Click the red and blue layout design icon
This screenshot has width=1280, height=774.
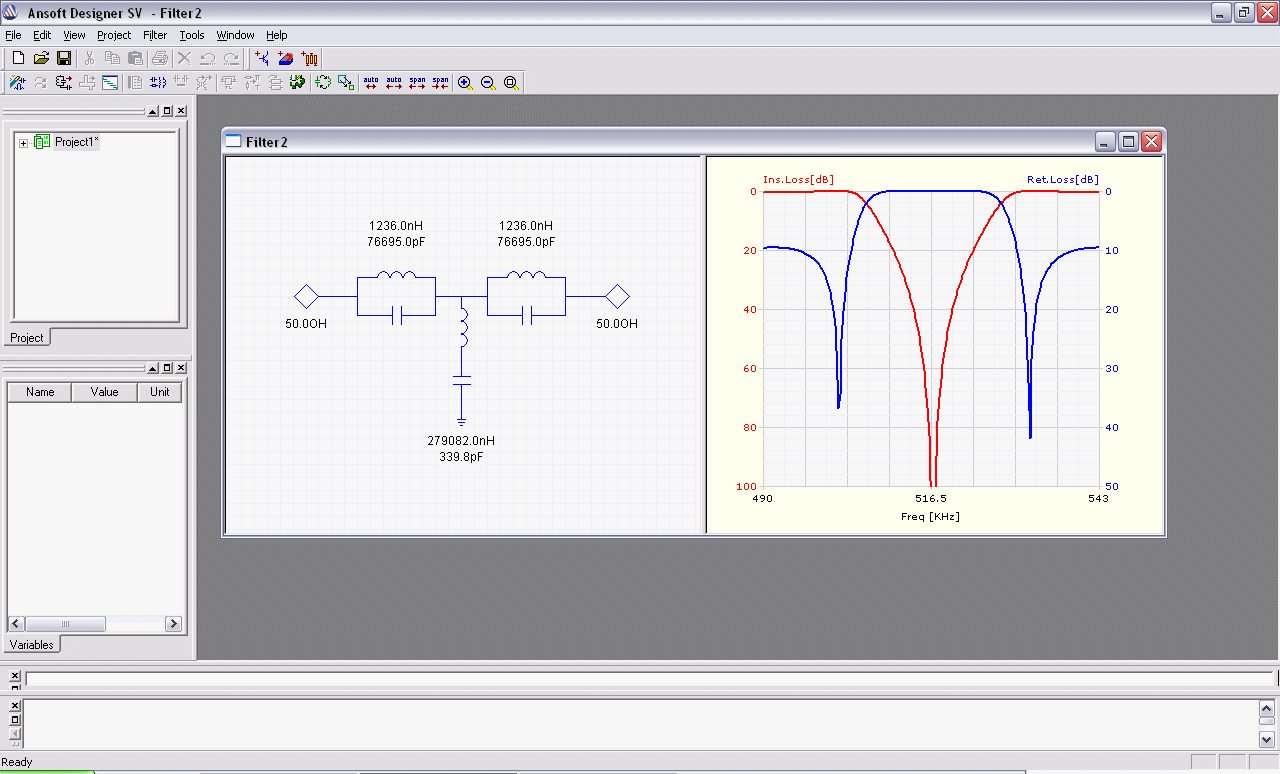click(x=286, y=58)
